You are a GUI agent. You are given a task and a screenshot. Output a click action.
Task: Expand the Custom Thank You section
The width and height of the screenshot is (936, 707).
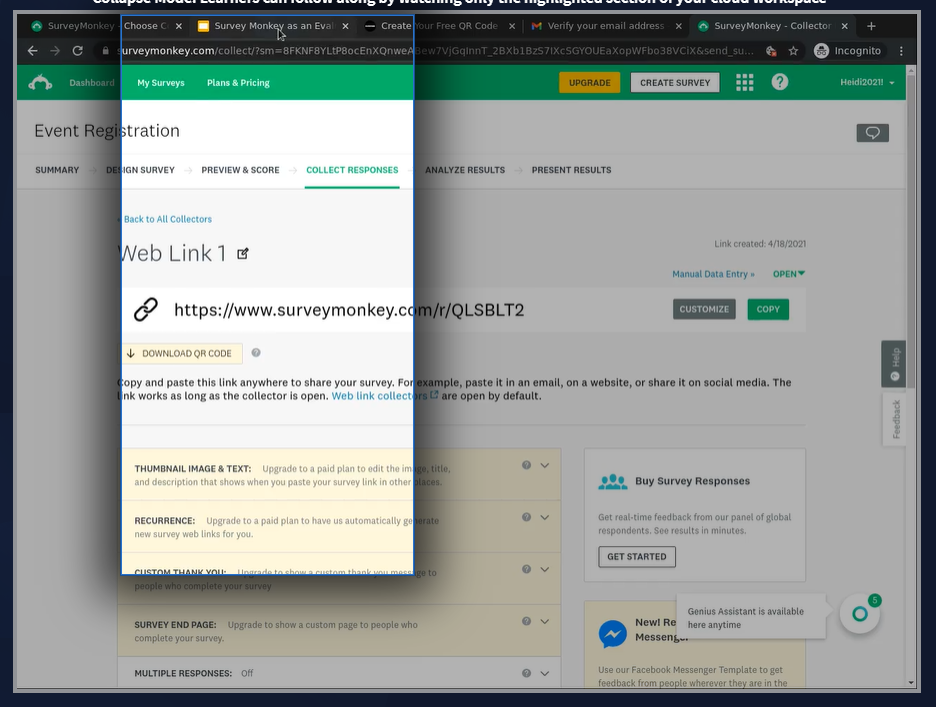click(x=544, y=569)
